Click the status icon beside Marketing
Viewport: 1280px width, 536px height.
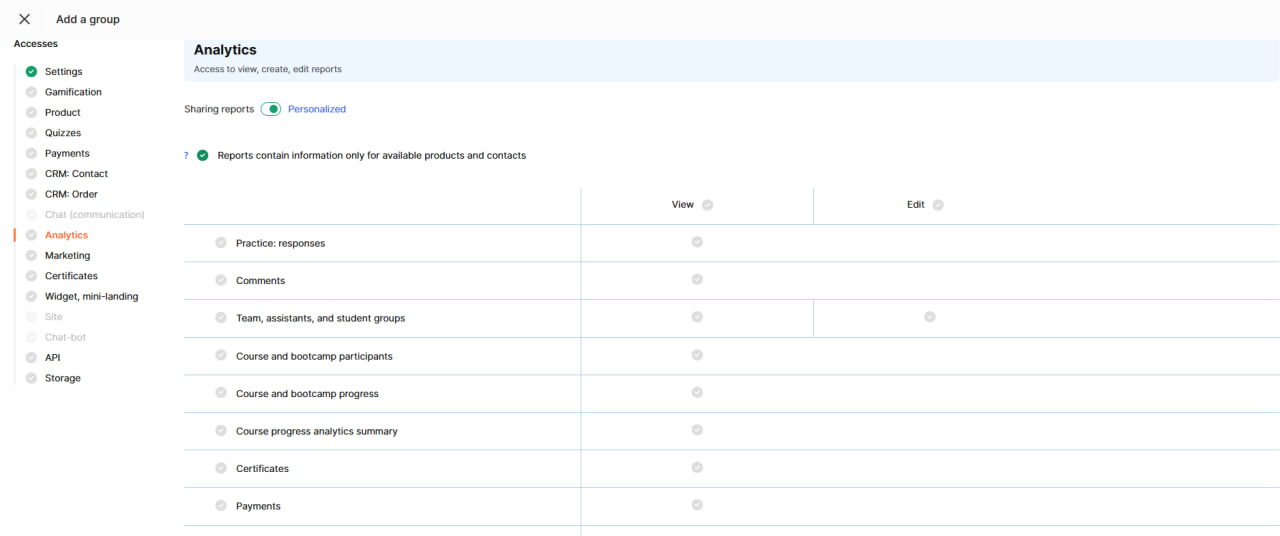click(31, 256)
